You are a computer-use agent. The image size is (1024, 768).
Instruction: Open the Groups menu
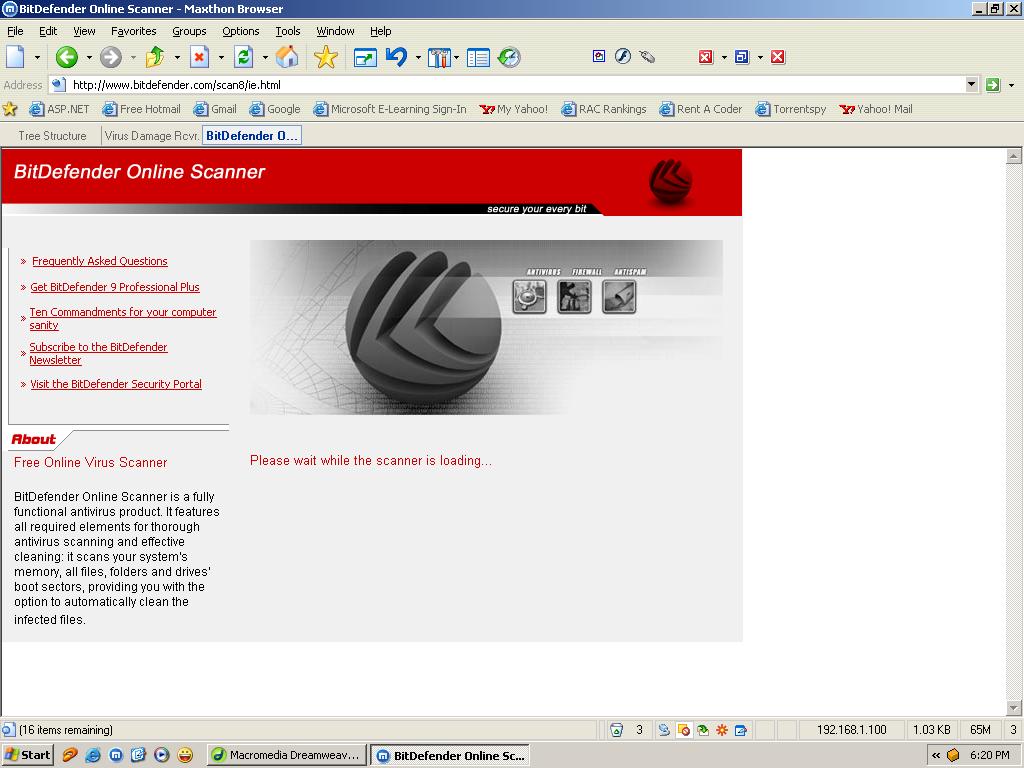(x=189, y=31)
